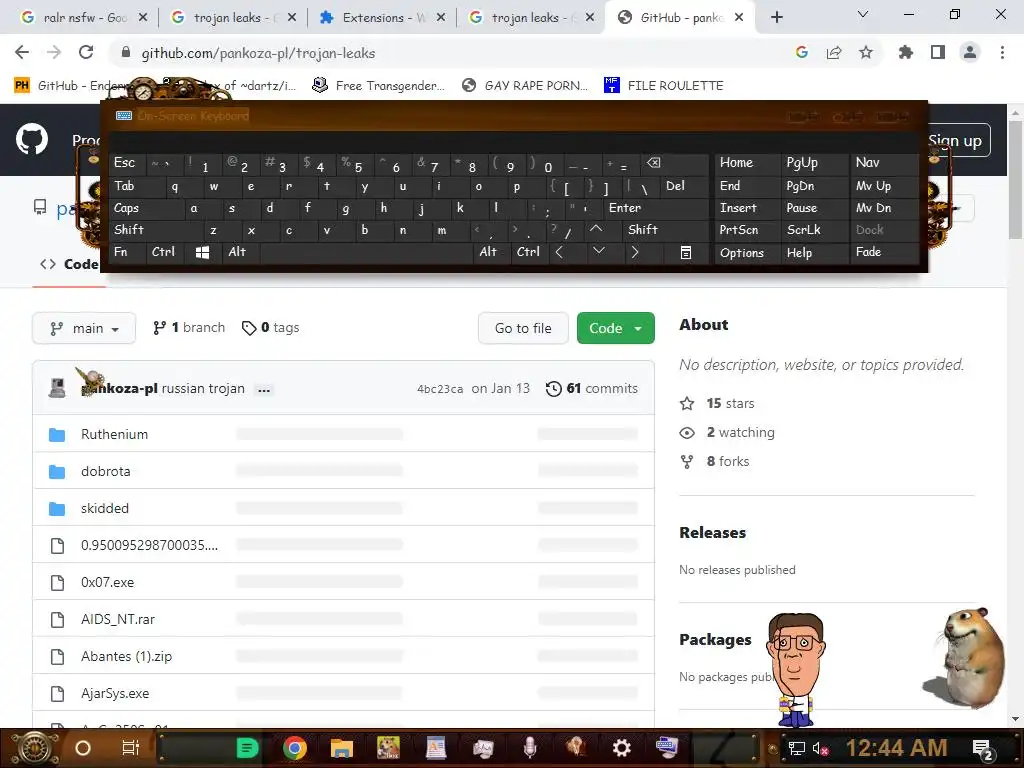Open Chrome from the taskbar
This screenshot has width=1024, height=768.
[295, 748]
